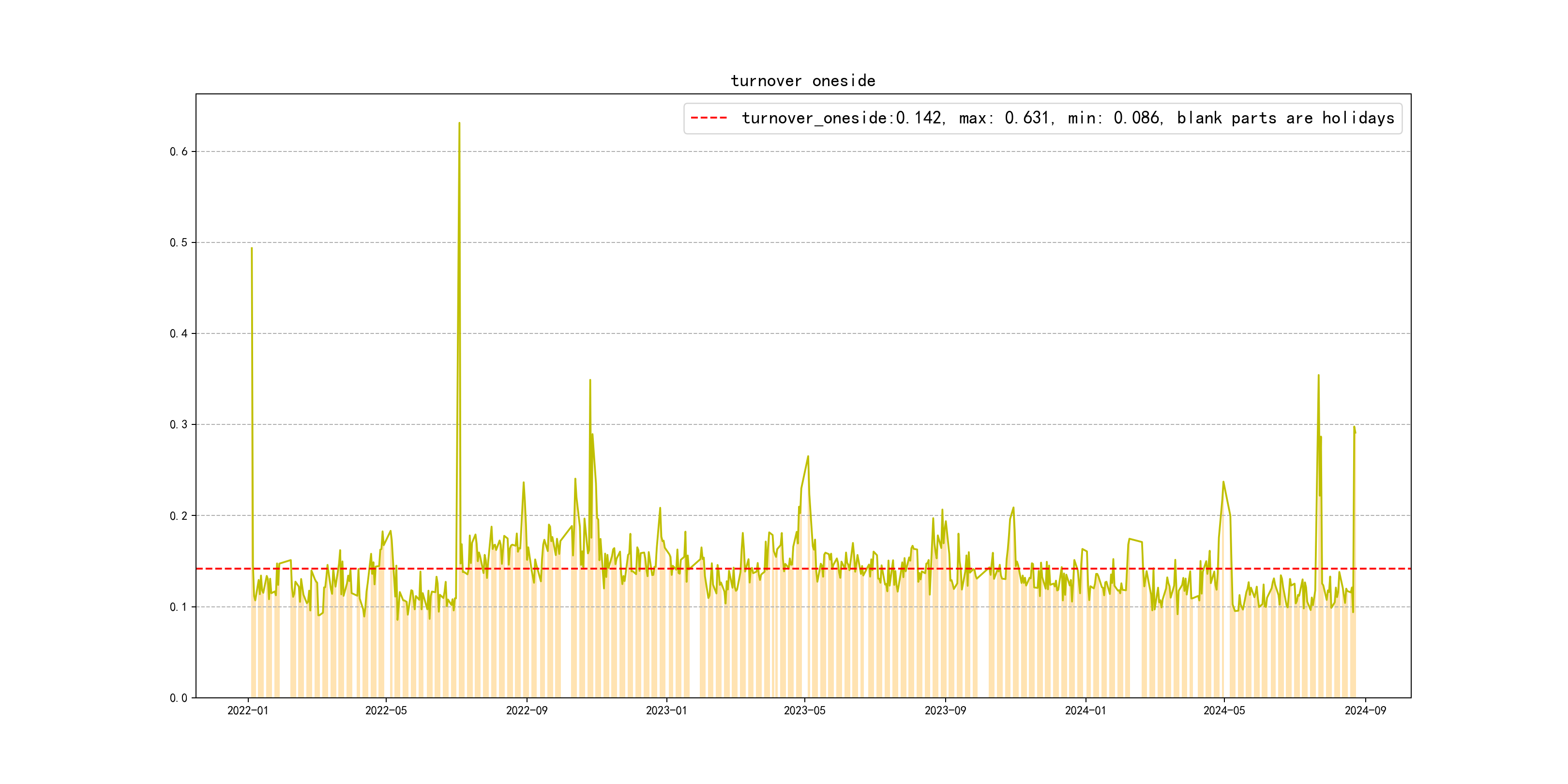This screenshot has height=784, width=1568.
Task: Click the 2022-09 x-axis label
Action: point(527,710)
